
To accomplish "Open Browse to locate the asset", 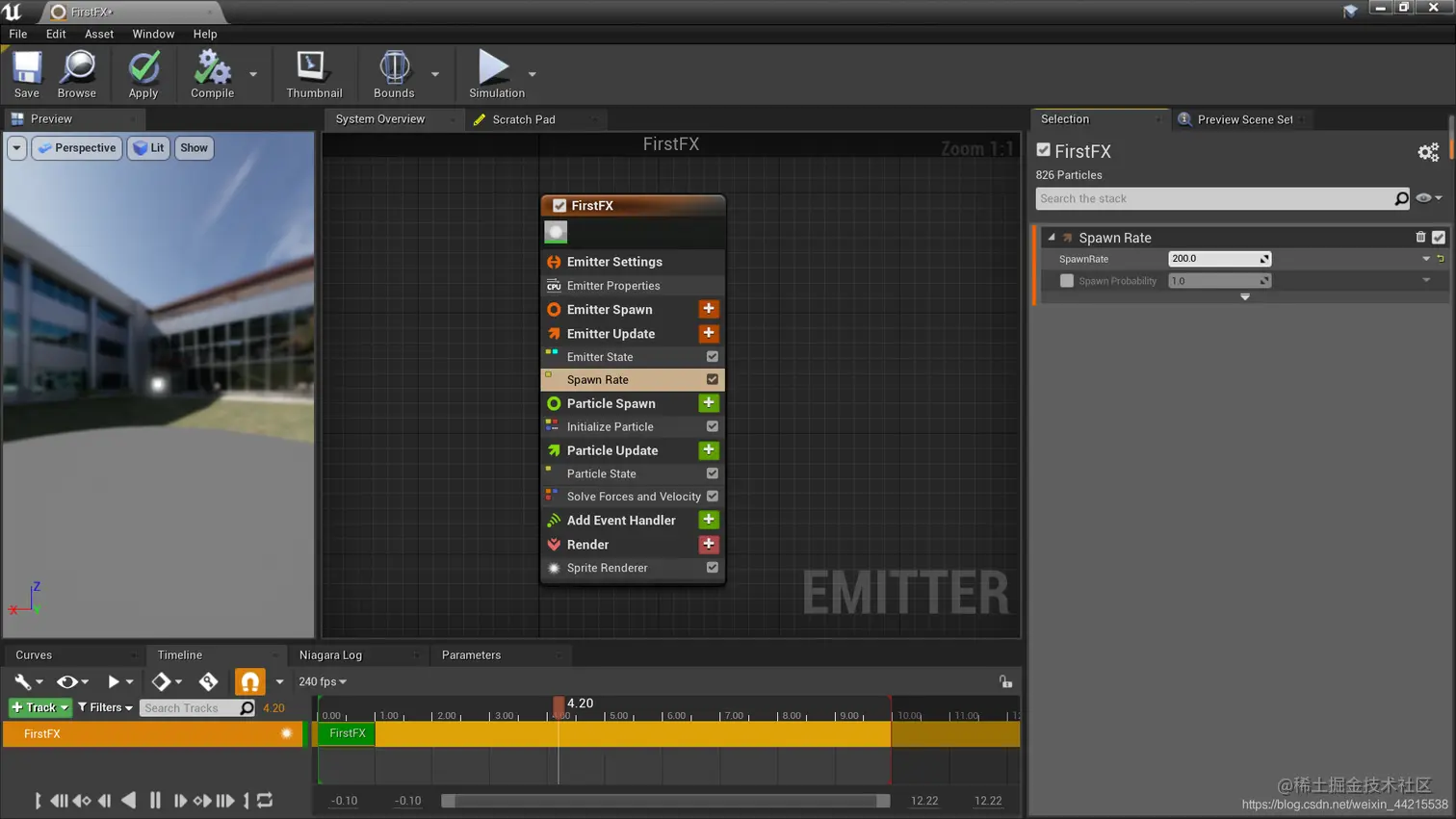I will pos(77,74).
